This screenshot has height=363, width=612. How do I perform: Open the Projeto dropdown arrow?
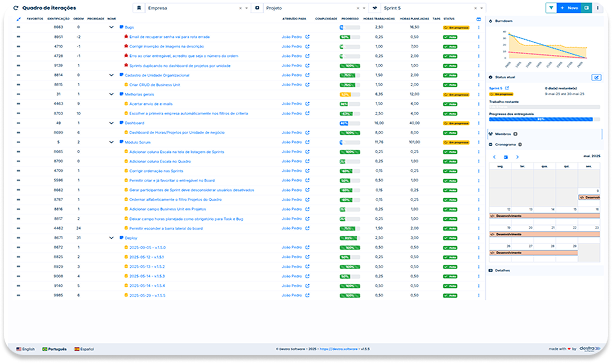pos(364,8)
